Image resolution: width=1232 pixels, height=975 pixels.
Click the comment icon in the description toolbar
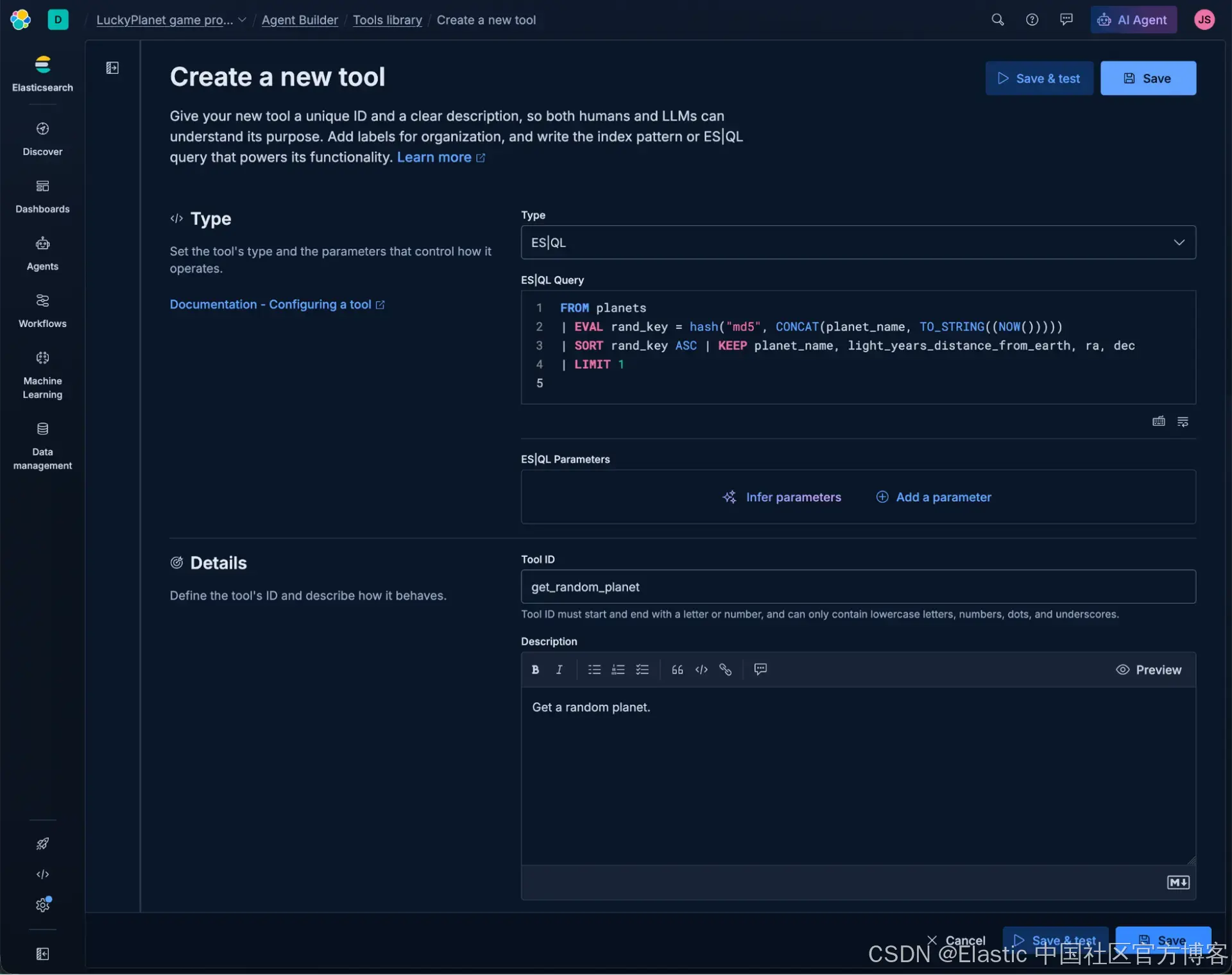[x=760, y=669]
